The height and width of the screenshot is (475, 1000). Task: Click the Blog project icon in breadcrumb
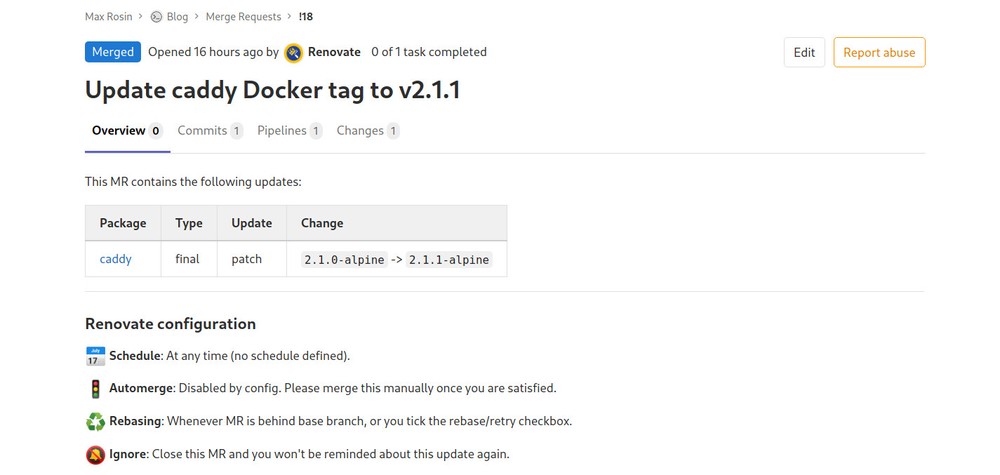156,16
